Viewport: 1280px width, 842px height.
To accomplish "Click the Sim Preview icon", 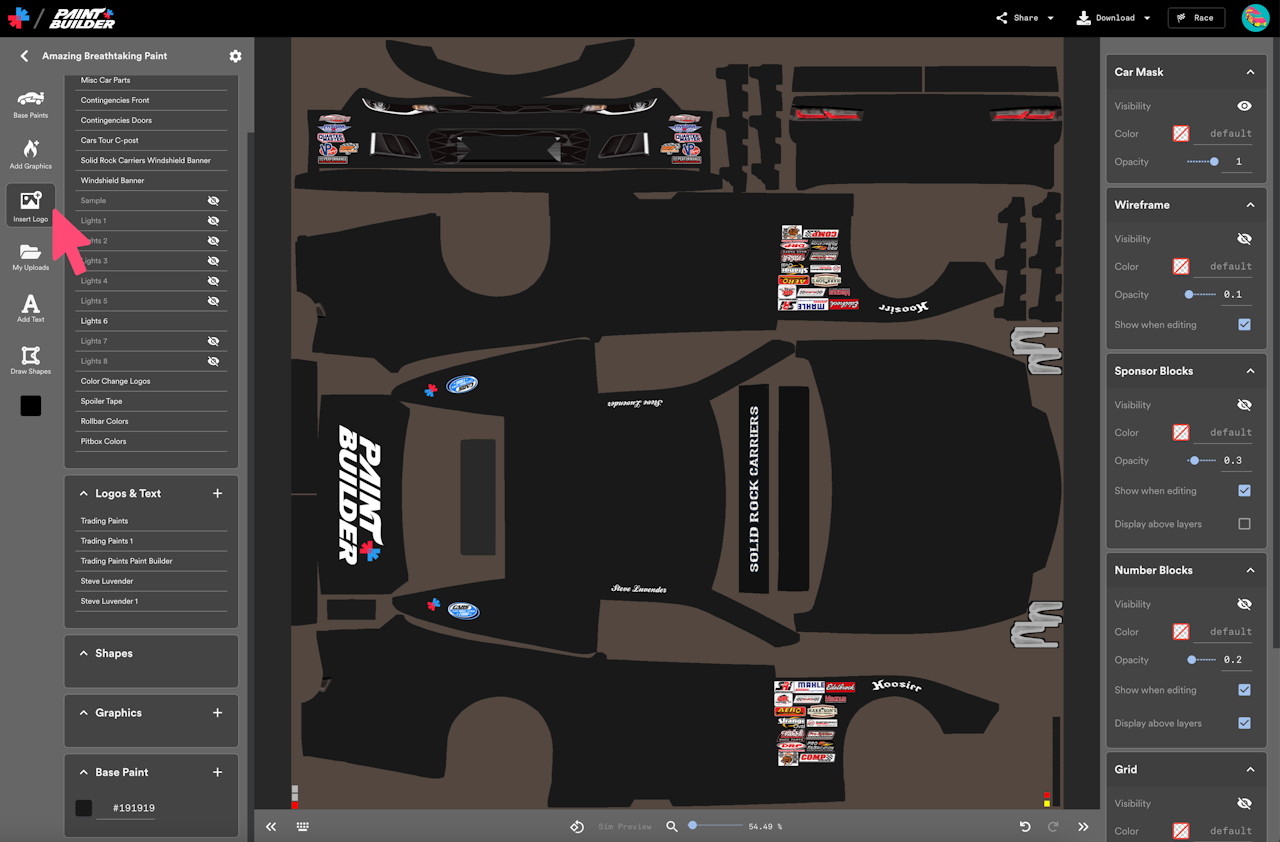I will pyautogui.click(x=577, y=827).
